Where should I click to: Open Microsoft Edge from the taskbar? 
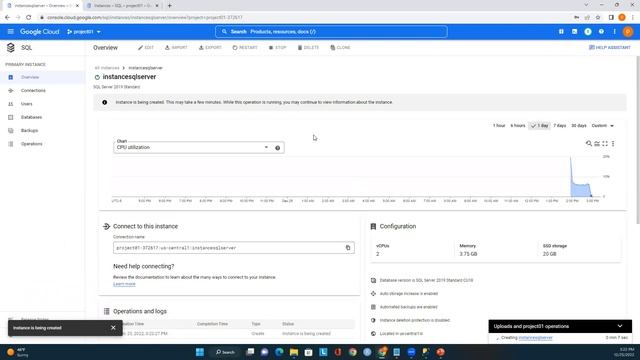[x=279, y=352]
